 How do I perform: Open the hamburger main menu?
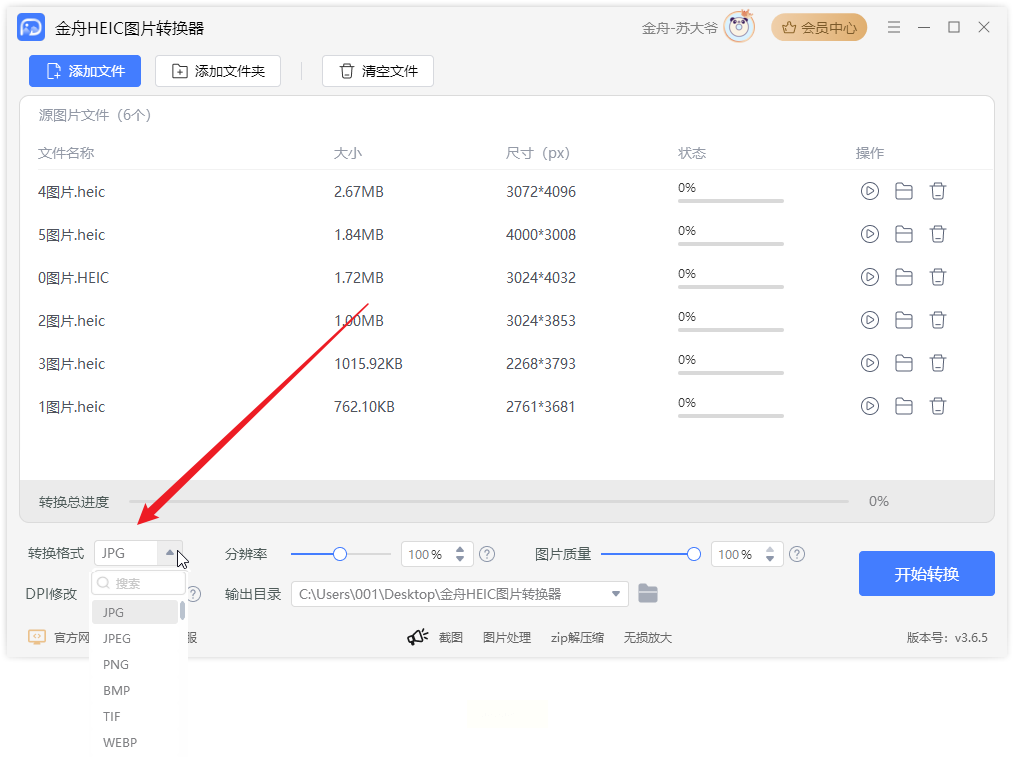pos(894,27)
